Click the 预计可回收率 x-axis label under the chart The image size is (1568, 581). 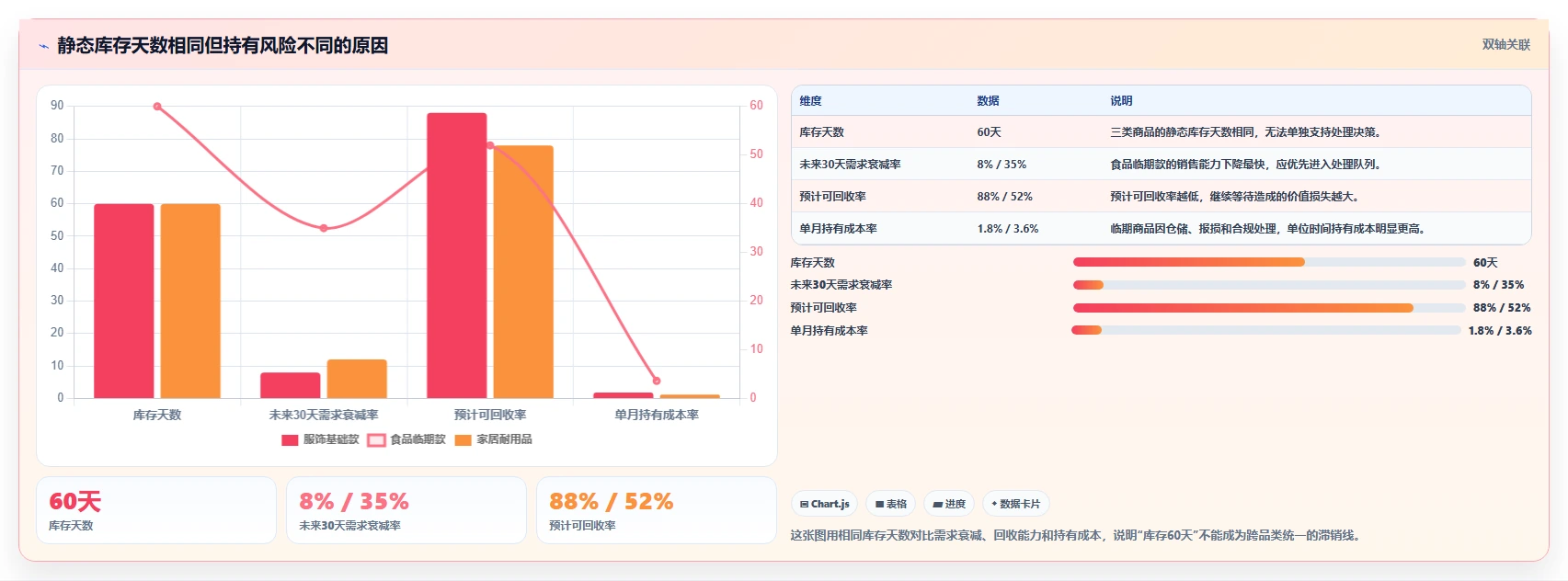pyautogui.click(x=490, y=416)
